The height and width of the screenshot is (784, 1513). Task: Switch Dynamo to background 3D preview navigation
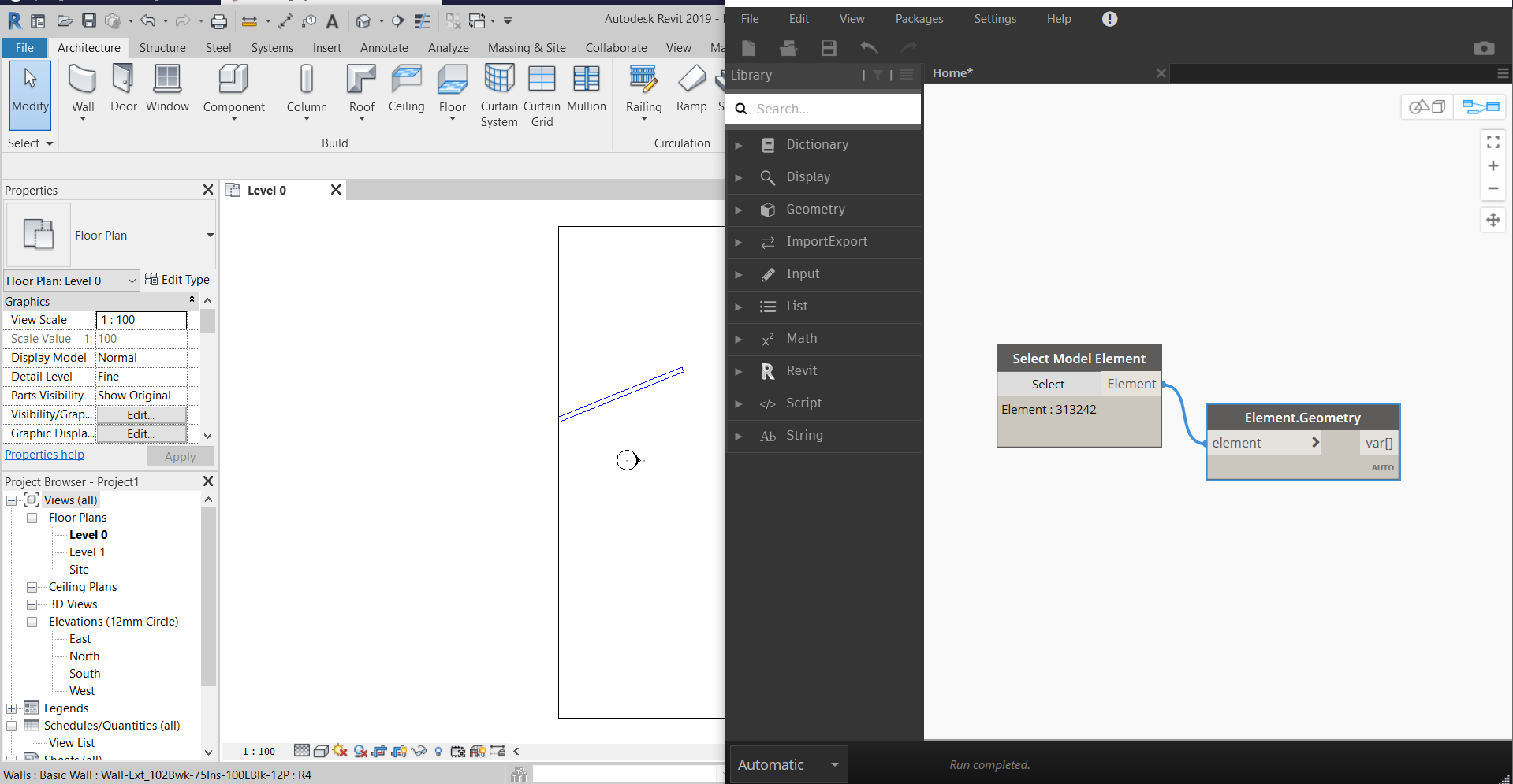(1427, 106)
